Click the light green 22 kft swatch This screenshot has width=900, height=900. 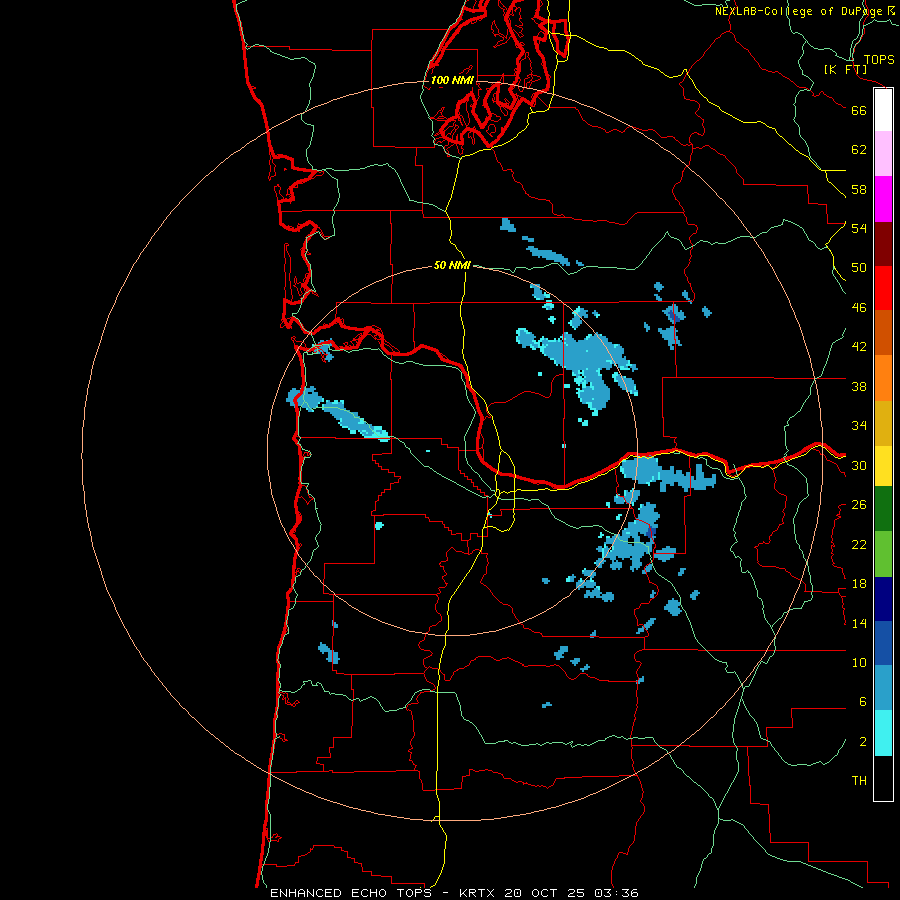point(883,554)
